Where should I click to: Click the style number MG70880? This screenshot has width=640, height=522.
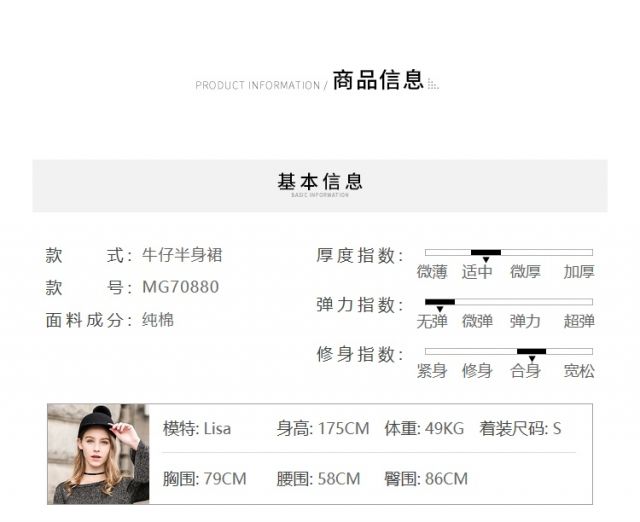[180, 287]
